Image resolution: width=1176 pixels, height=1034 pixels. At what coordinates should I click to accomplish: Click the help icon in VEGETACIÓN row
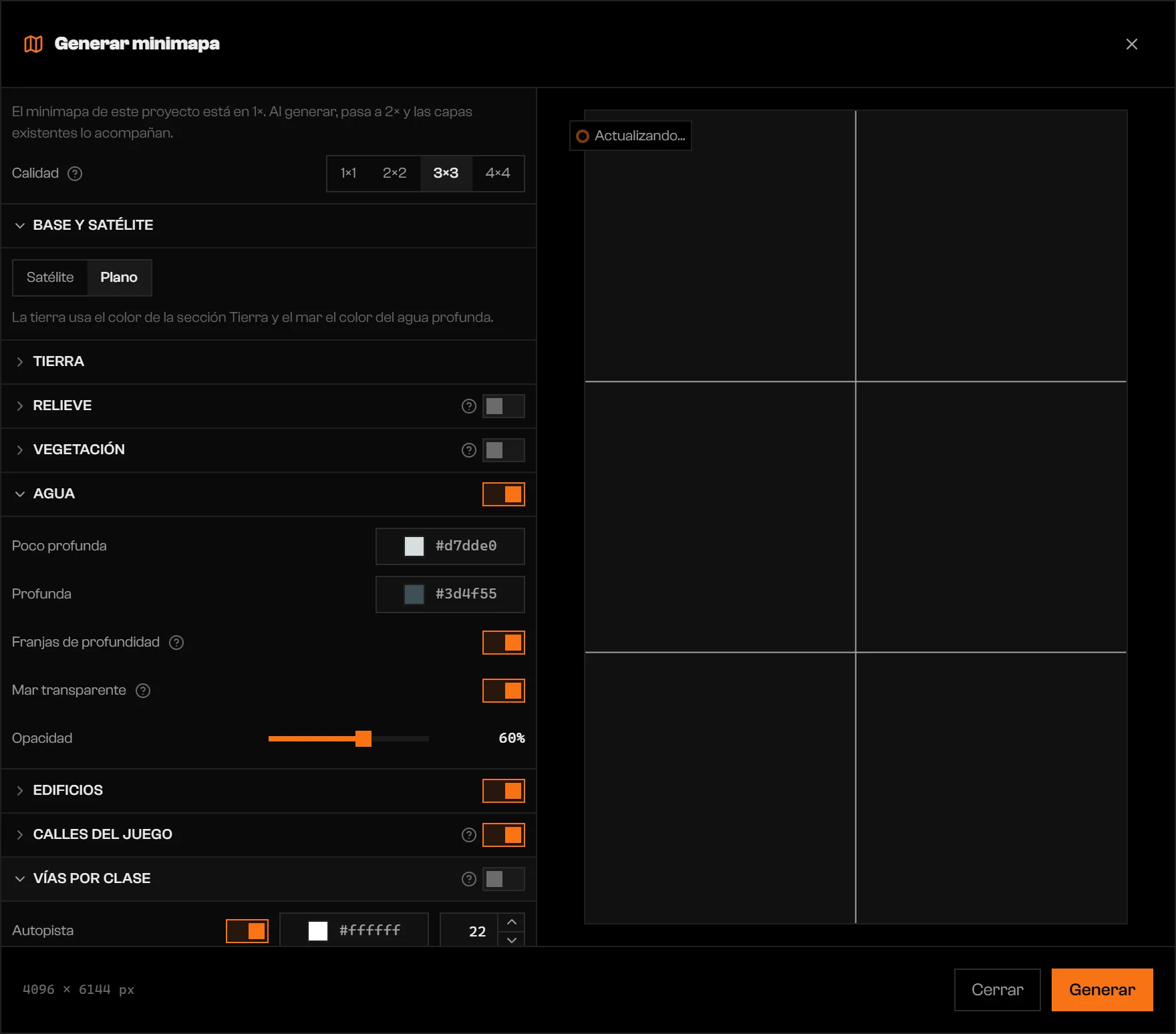pos(469,450)
